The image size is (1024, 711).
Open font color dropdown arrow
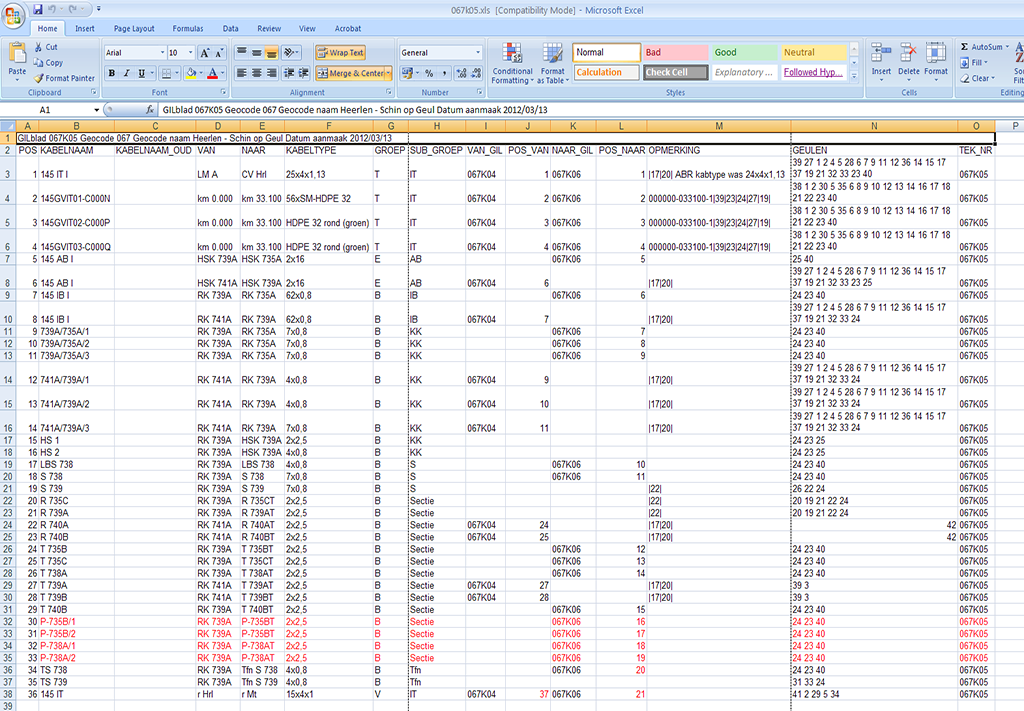pos(222,73)
